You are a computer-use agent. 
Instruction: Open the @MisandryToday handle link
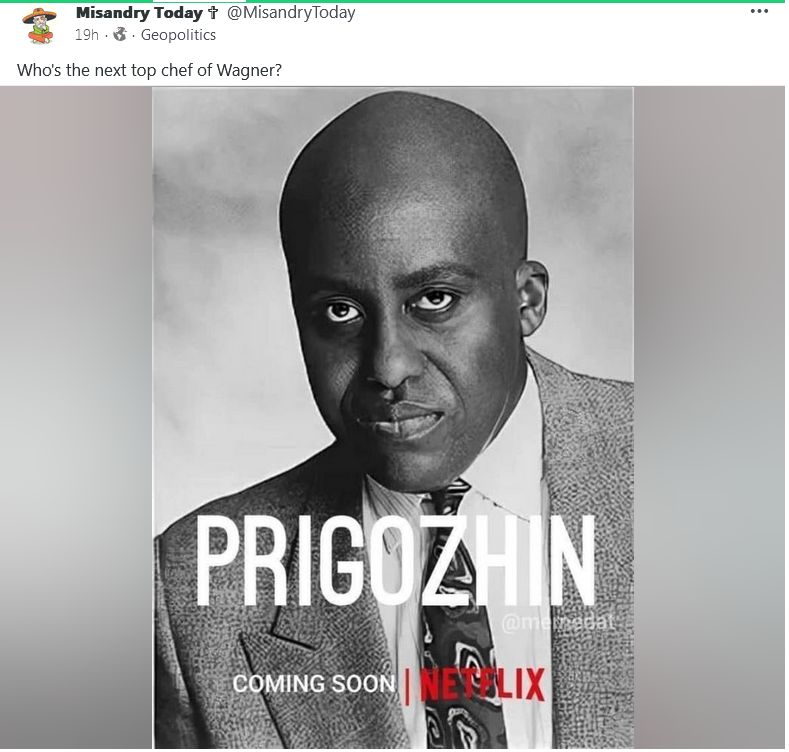pos(291,13)
